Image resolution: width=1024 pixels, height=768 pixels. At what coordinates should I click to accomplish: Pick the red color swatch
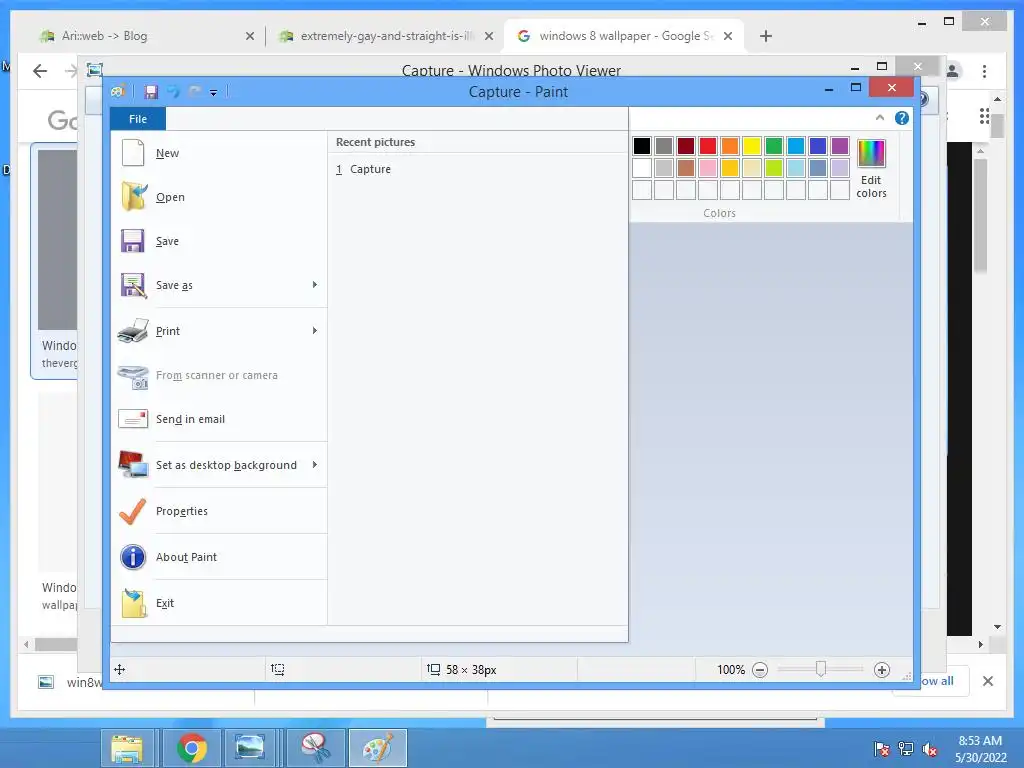[708, 146]
